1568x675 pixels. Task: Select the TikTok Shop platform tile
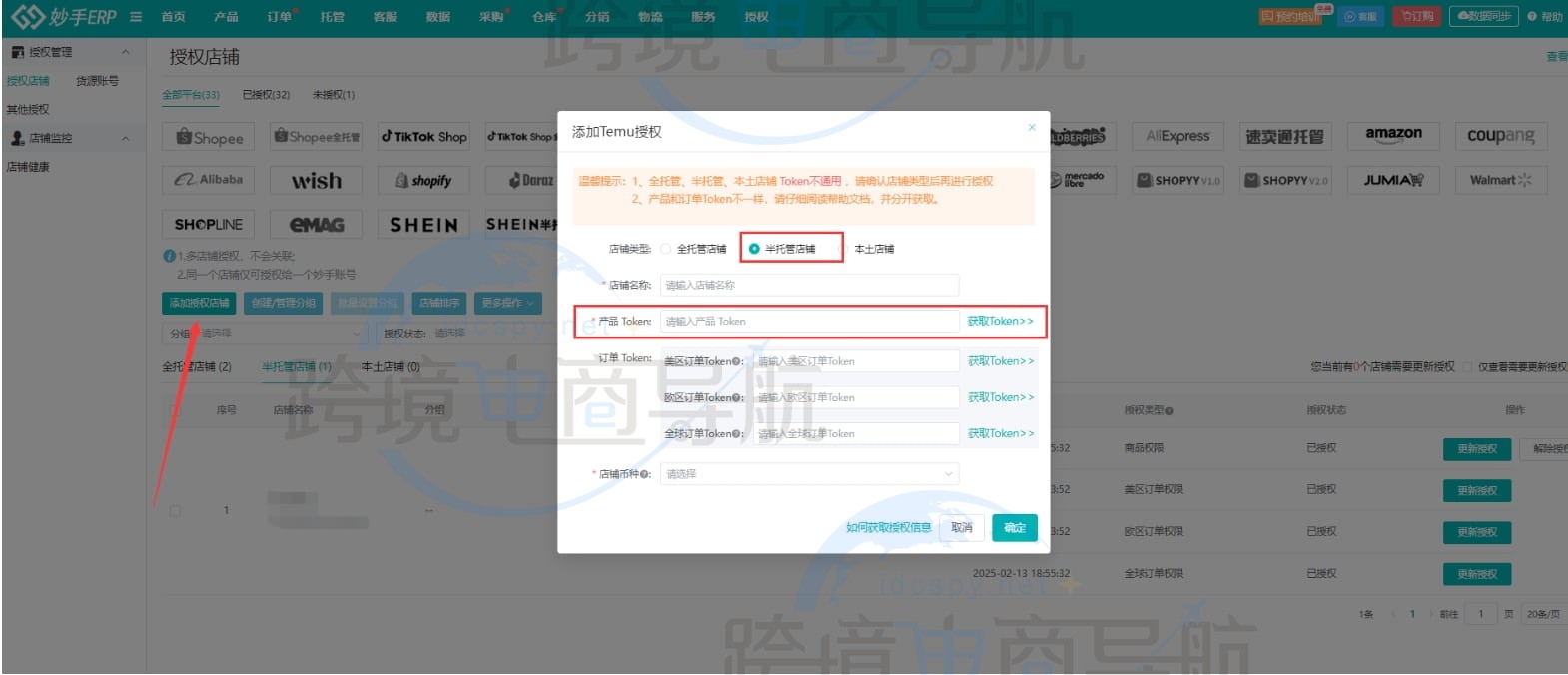point(424,137)
